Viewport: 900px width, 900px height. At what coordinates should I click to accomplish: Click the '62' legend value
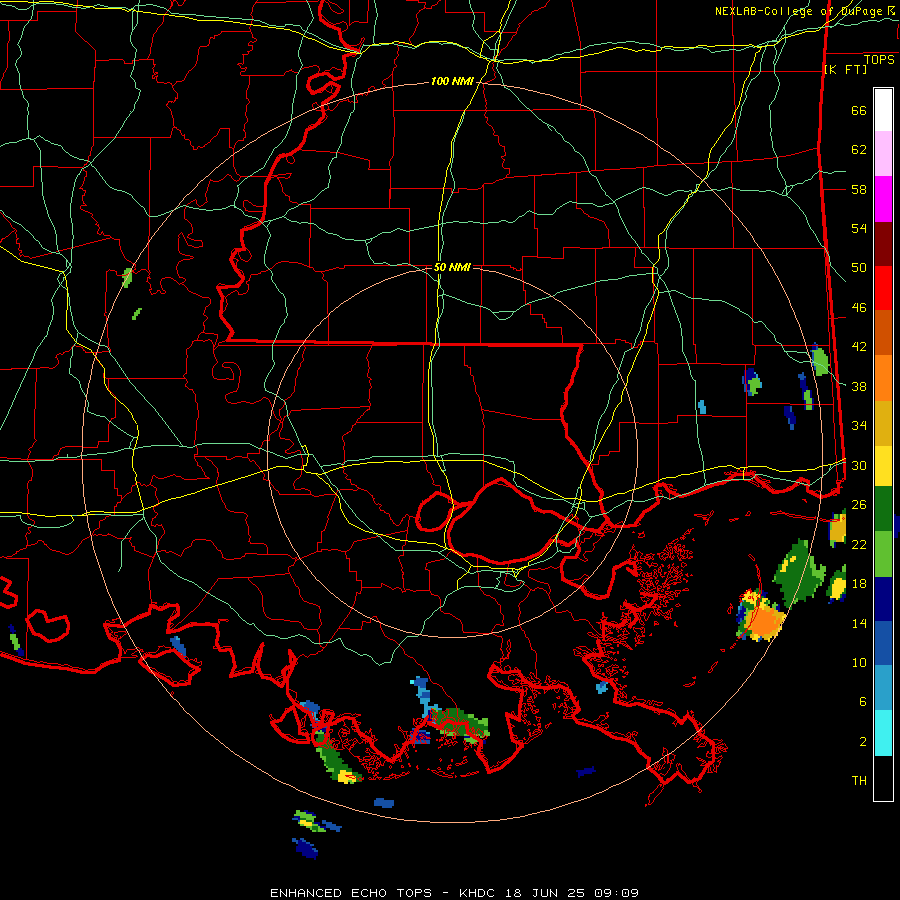pyautogui.click(x=859, y=150)
